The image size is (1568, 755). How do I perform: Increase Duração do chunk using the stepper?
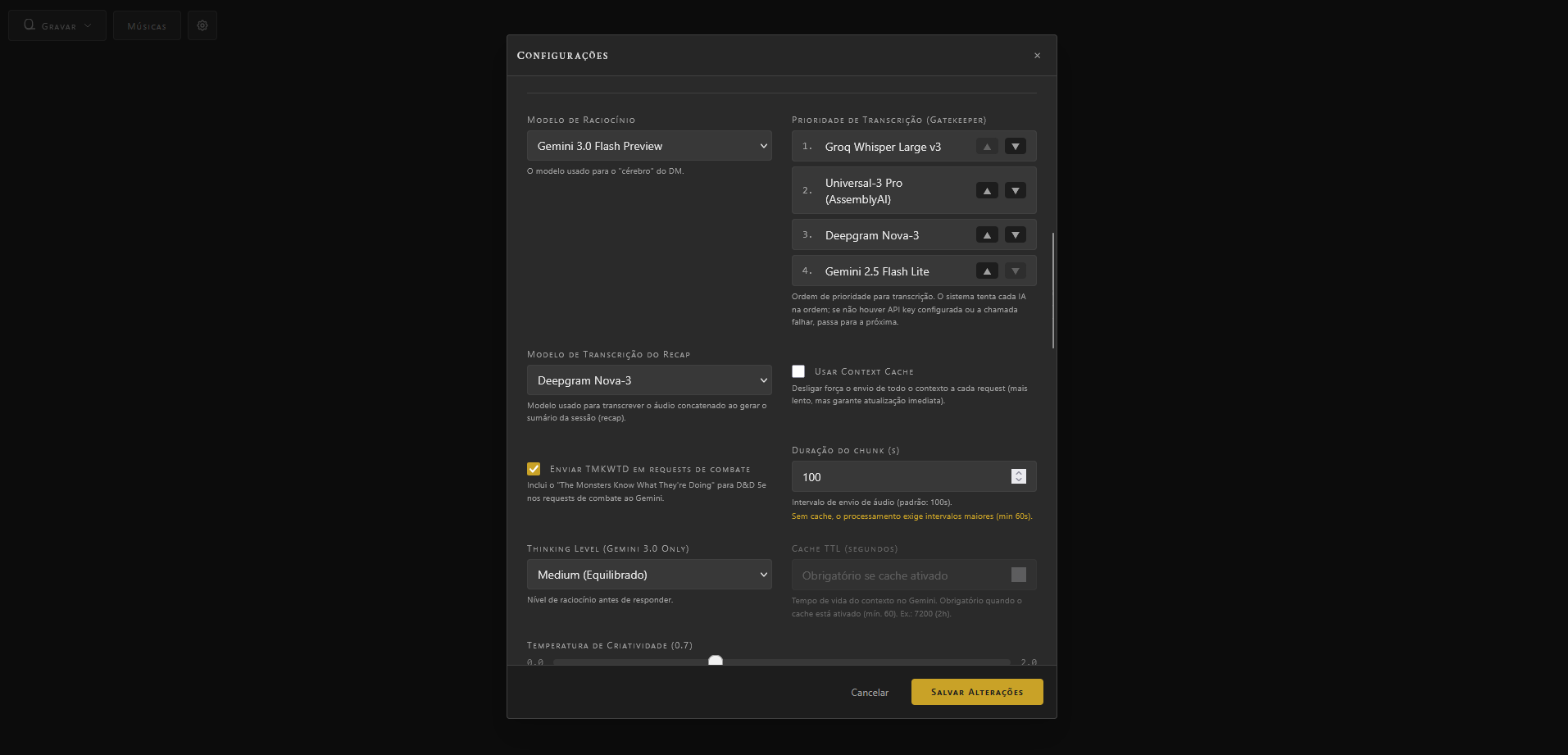(x=1019, y=471)
